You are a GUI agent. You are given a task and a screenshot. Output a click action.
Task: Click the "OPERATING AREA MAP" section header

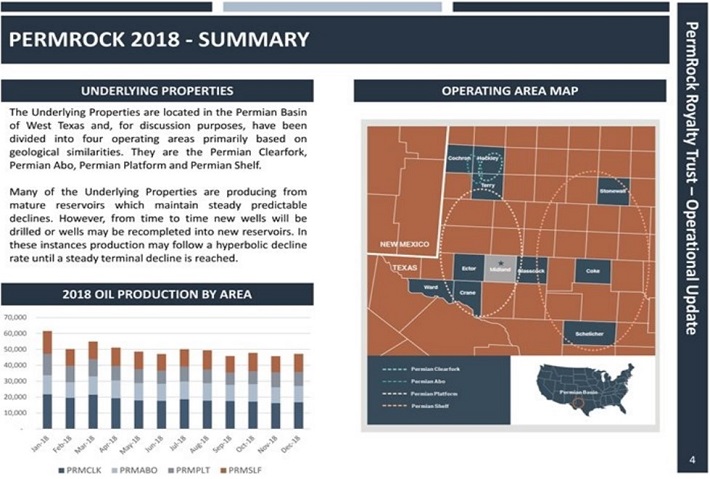(510, 91)
